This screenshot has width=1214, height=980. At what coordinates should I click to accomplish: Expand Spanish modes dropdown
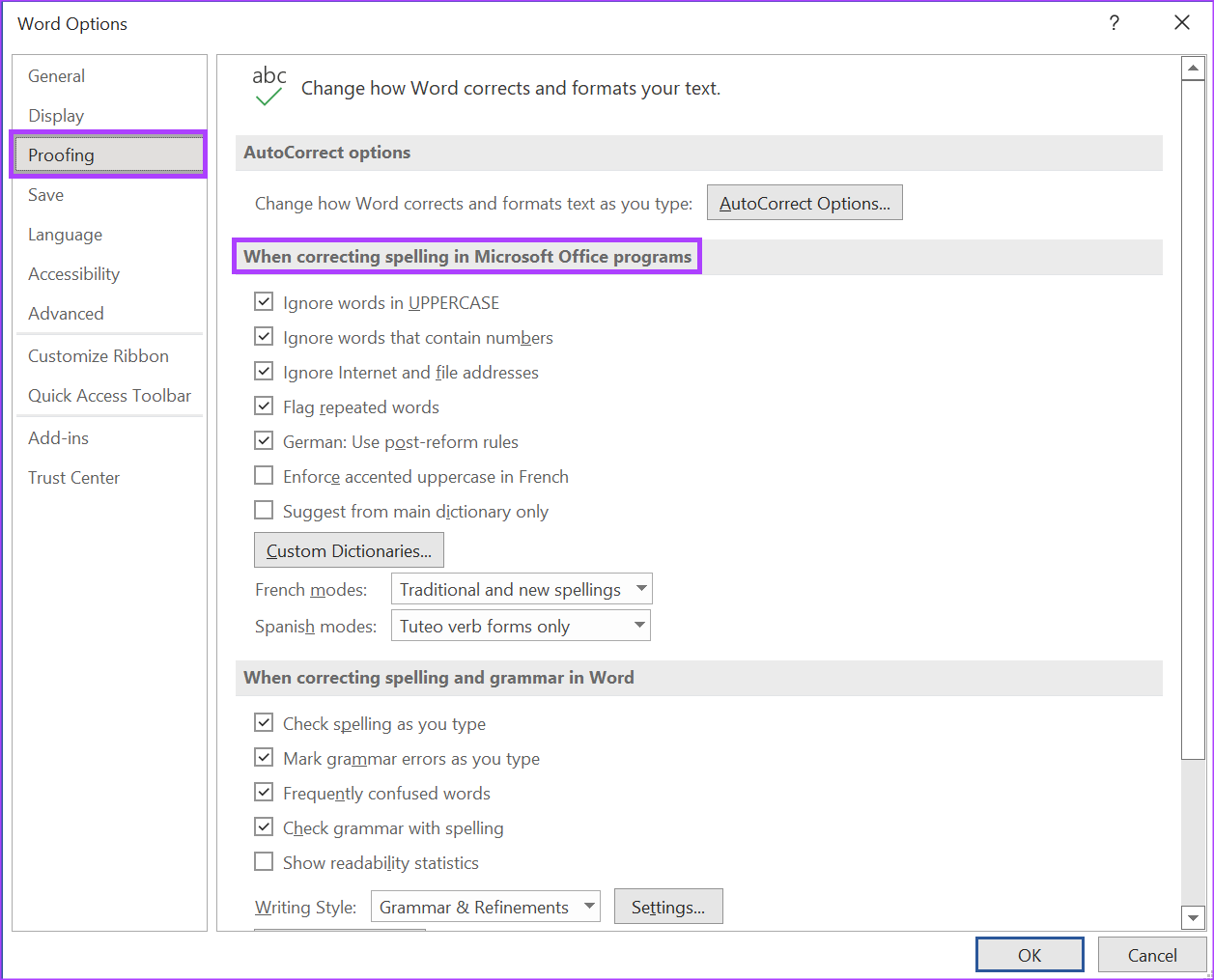click(521, 626)
